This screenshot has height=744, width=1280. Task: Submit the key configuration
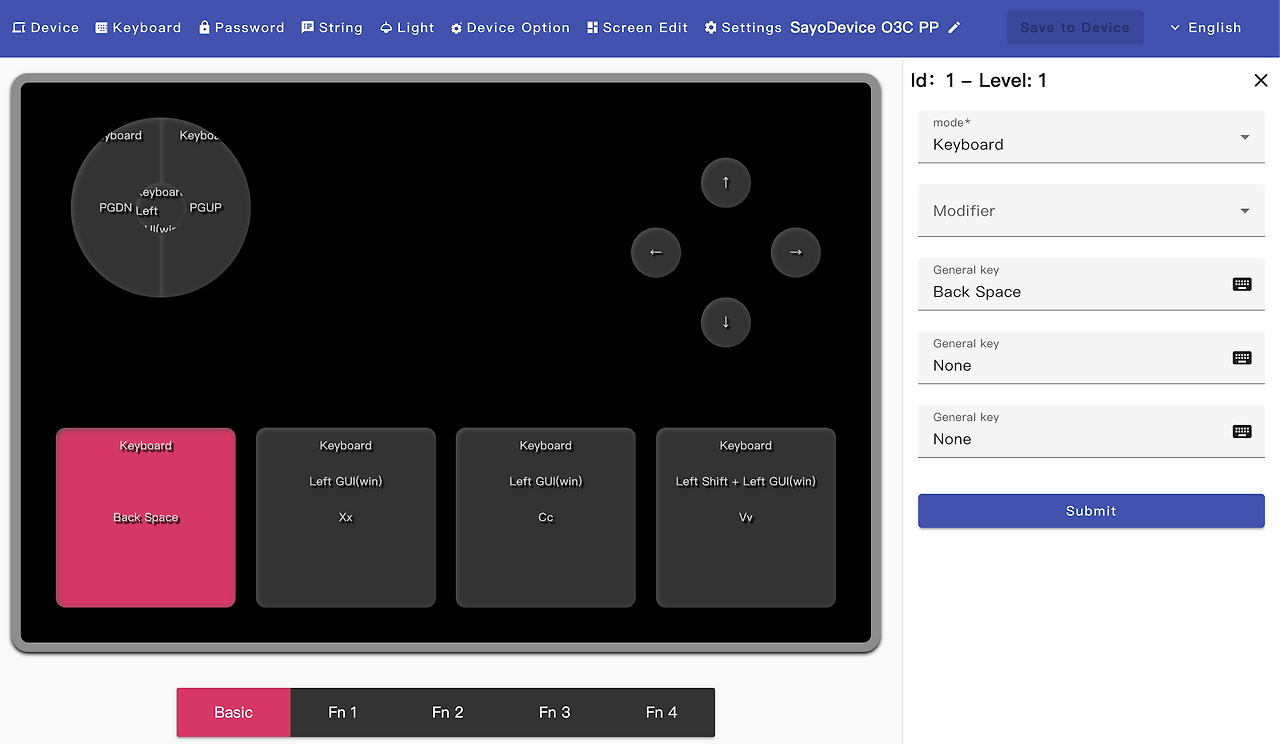(x=1091, y=511)
